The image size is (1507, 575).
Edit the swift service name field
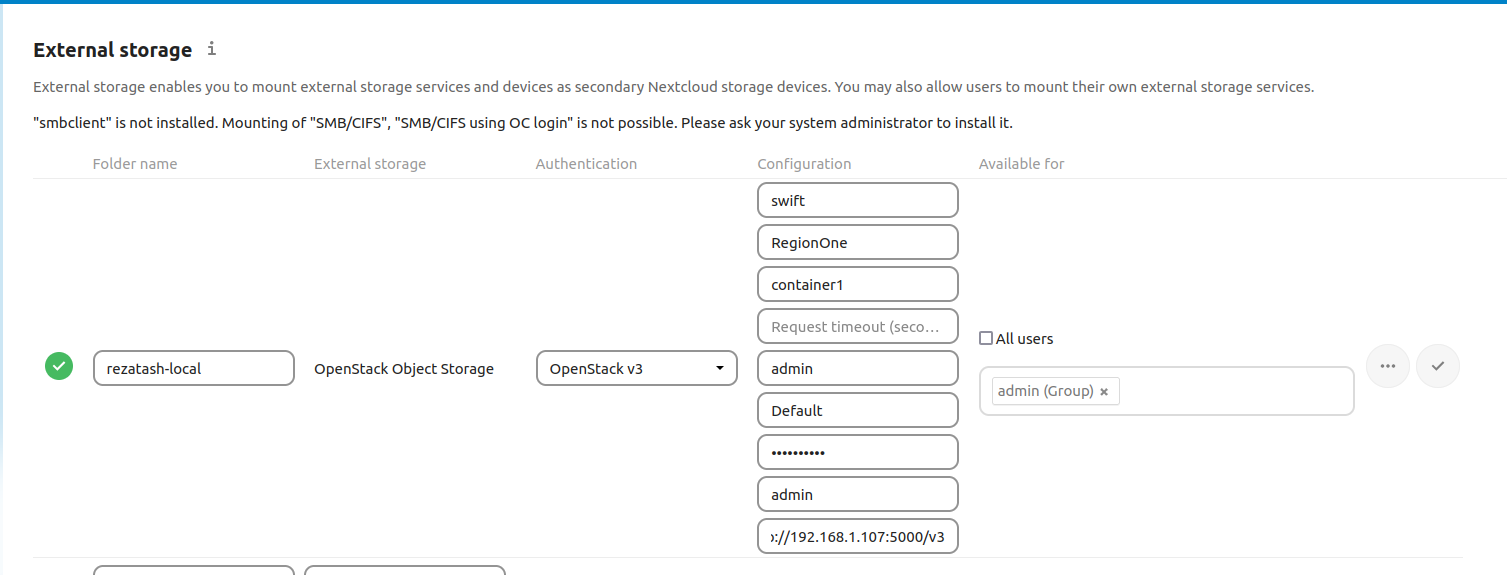(x=857, y=200)
